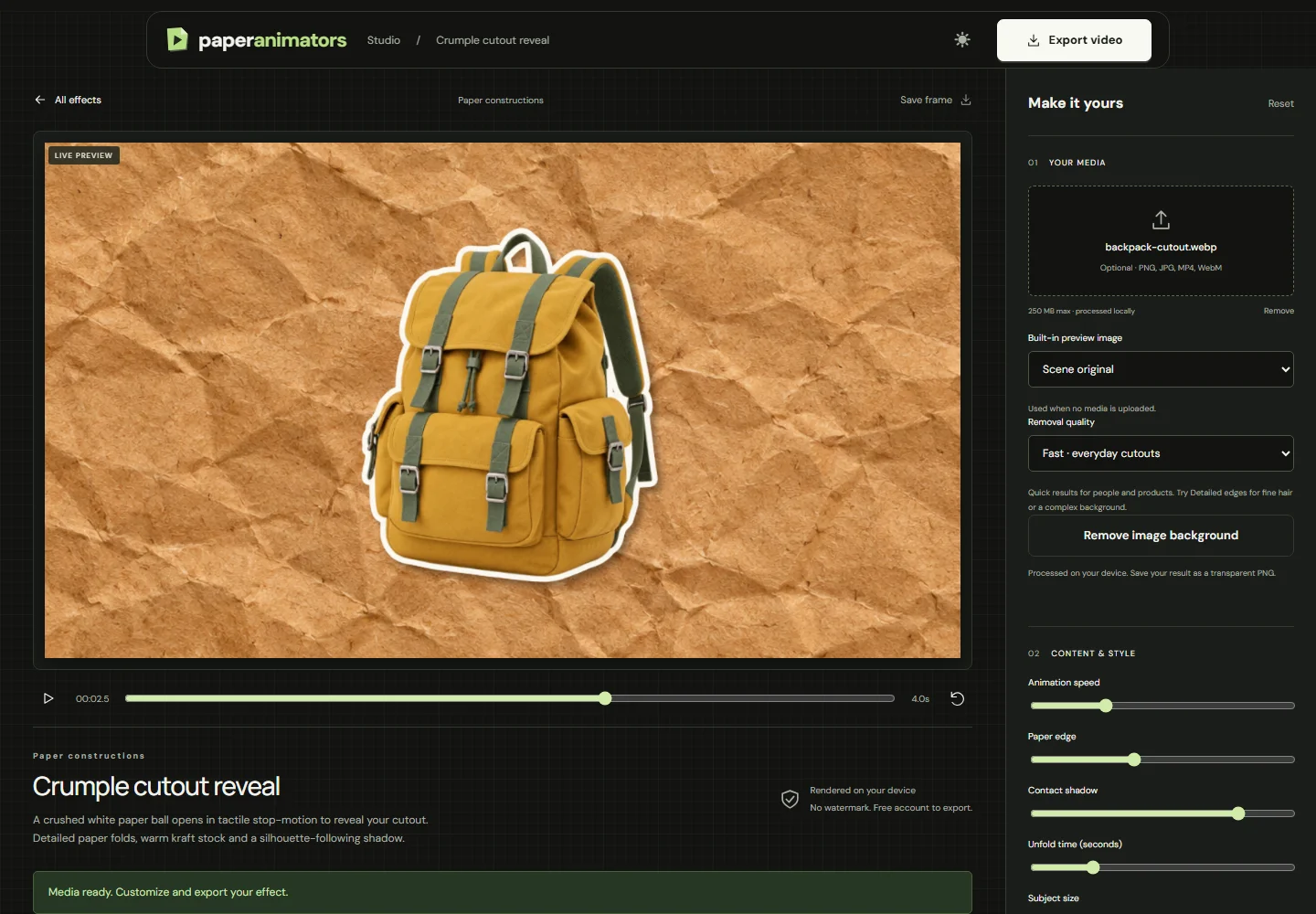
Task: Reset the Make it yours settings
Action: (x=1280, y=103)
